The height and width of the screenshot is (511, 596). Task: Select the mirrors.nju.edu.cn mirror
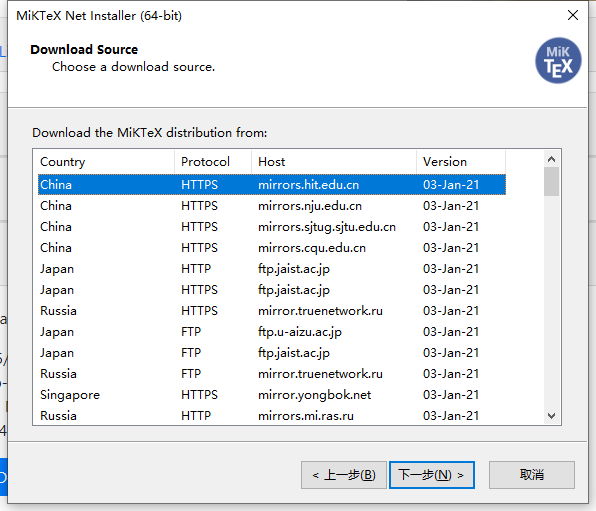point(272,206)
